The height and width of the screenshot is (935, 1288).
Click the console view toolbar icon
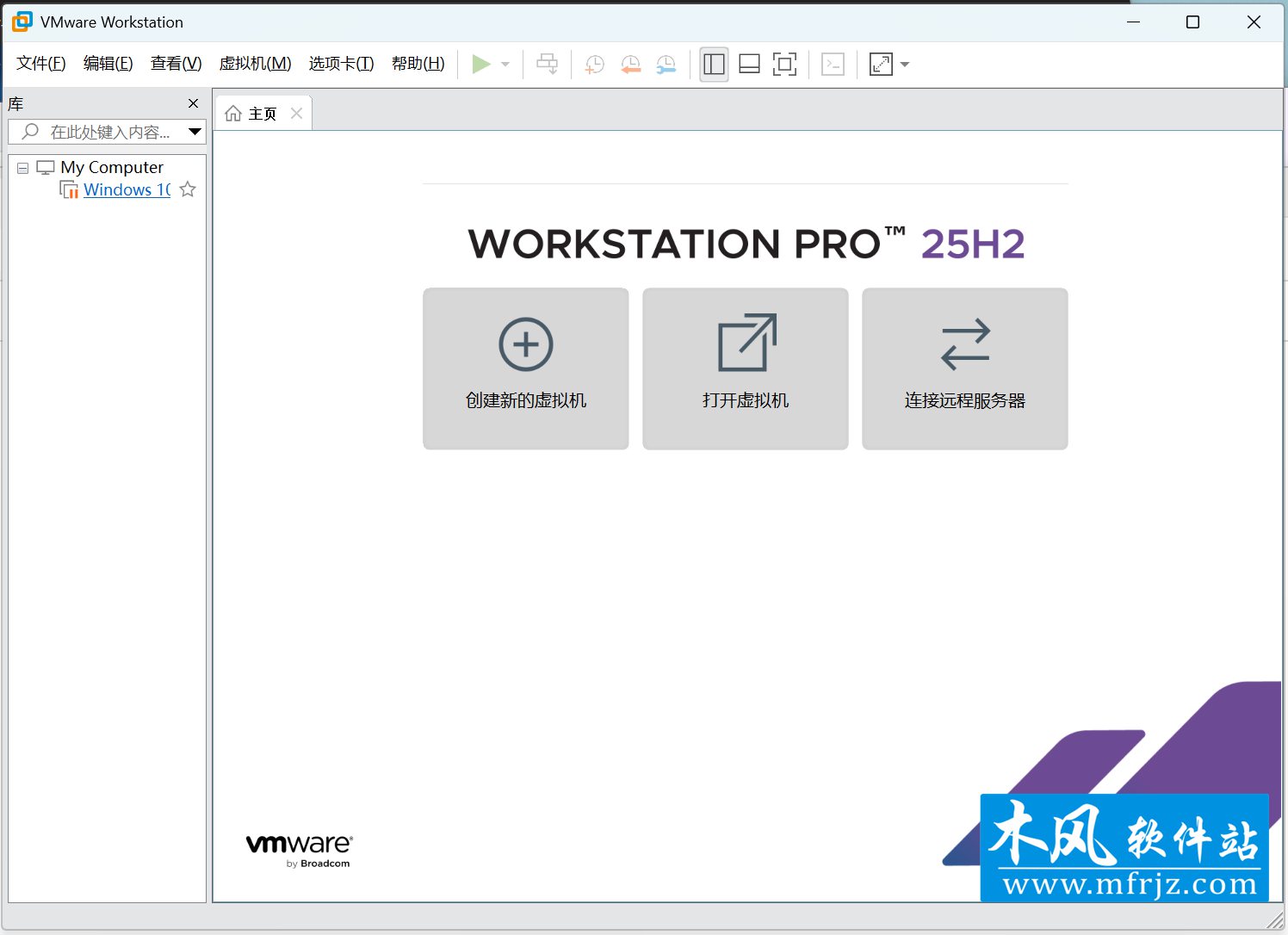coord(833,65)
